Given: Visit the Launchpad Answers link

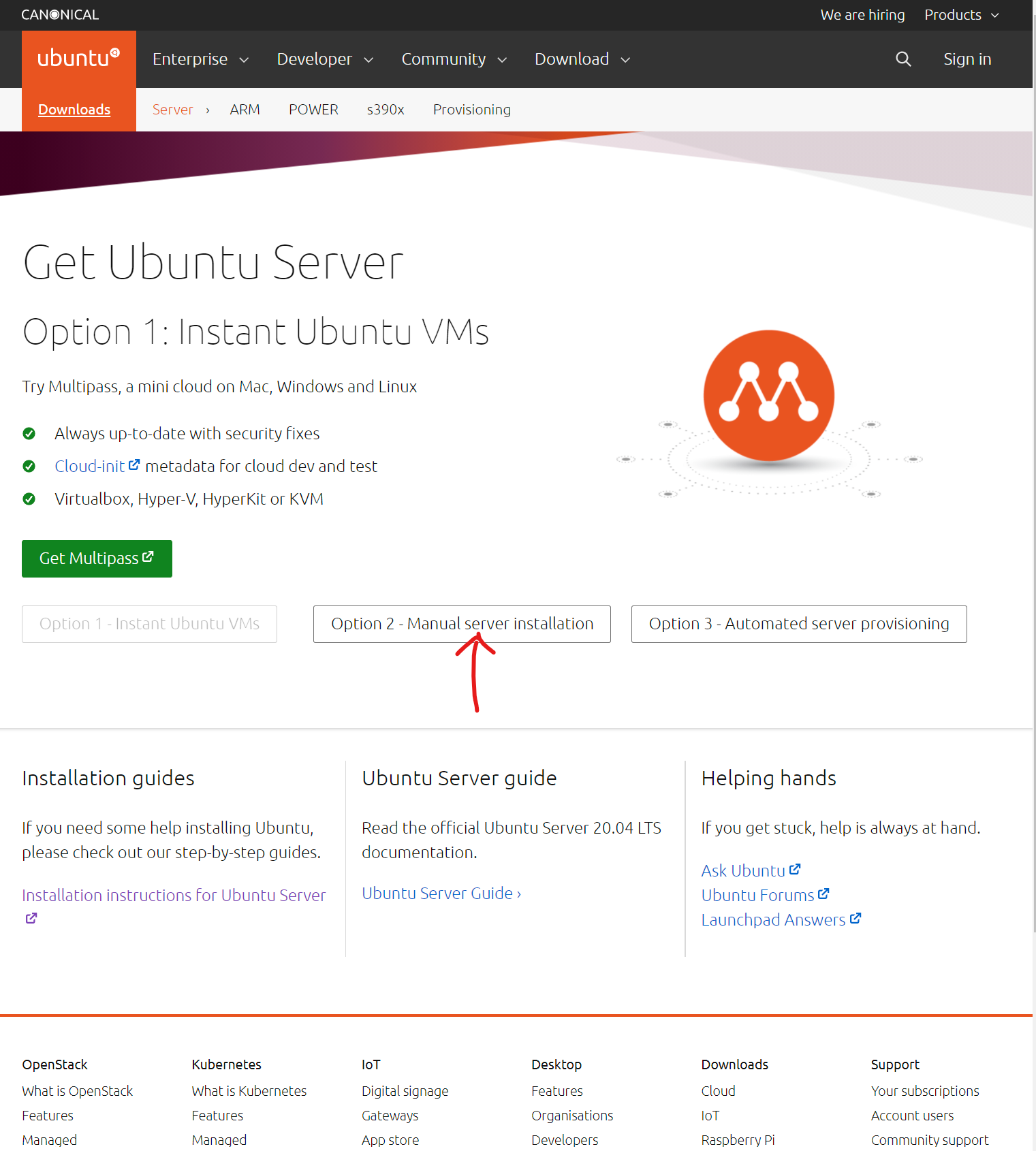Looking at the screenshot, I should click(x=773, y=919).
